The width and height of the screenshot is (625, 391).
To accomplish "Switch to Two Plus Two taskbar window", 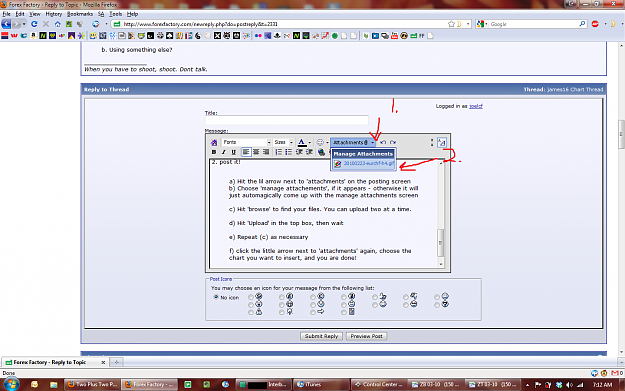I will tap(92, 384).
